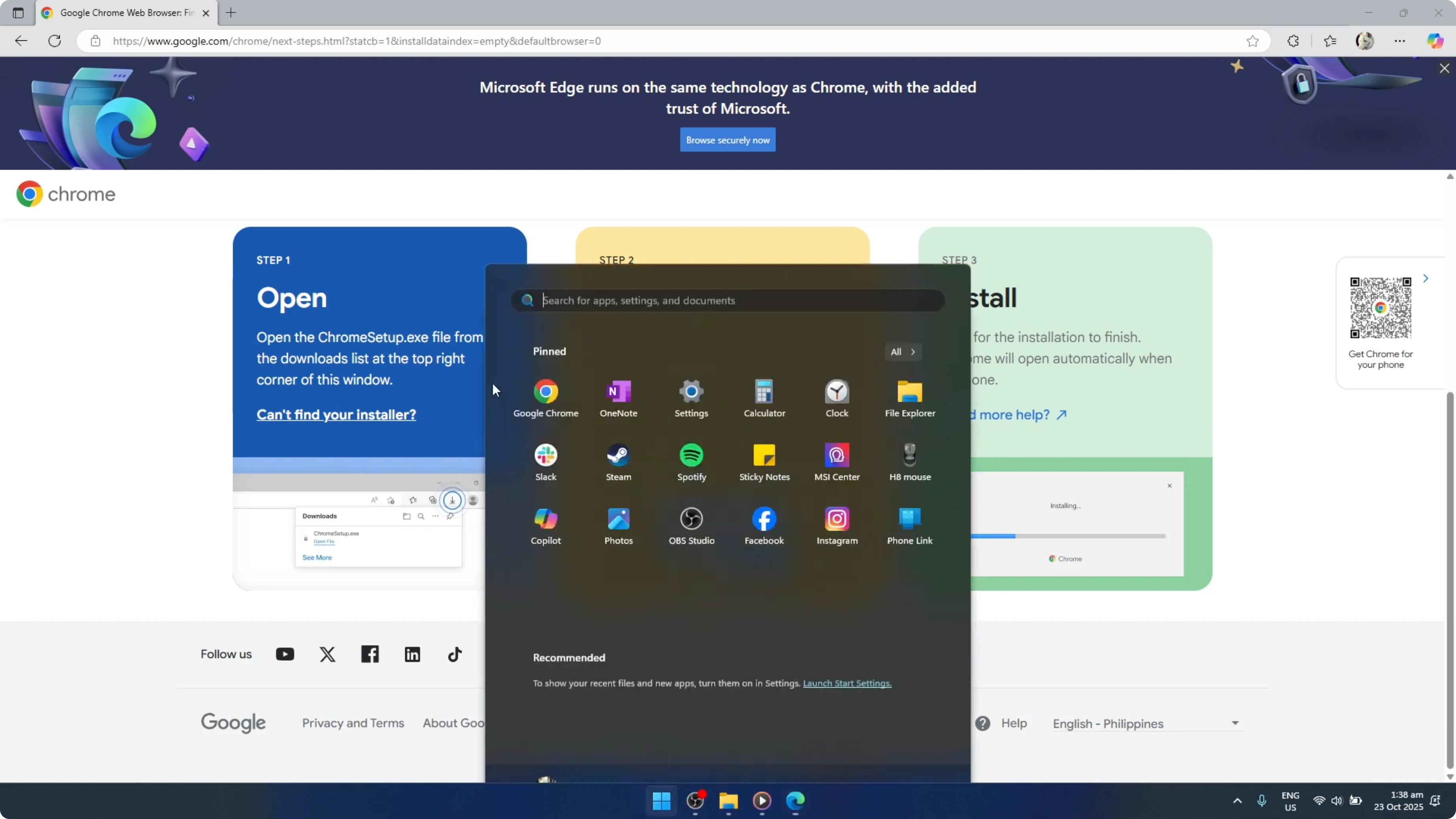
Task: Open Google's YouTube channel icon
Action: pos(285,654)
